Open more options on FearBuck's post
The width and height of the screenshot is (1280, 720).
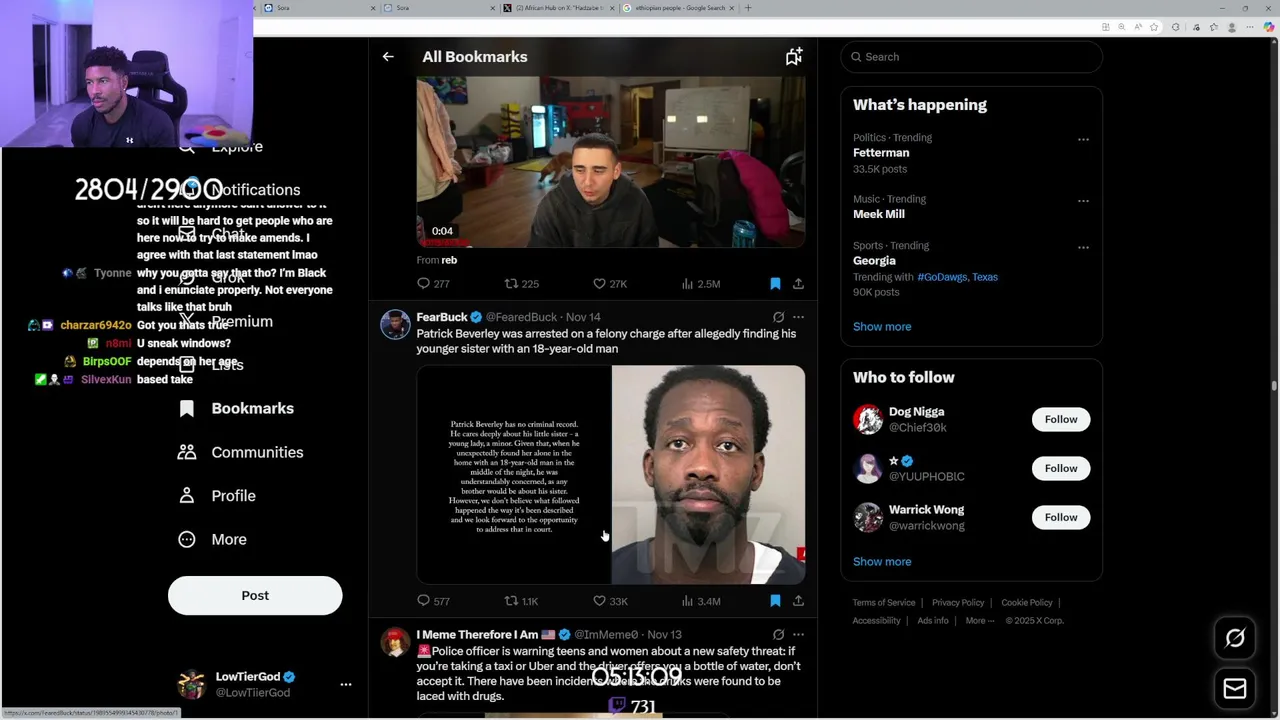[798, 317]
